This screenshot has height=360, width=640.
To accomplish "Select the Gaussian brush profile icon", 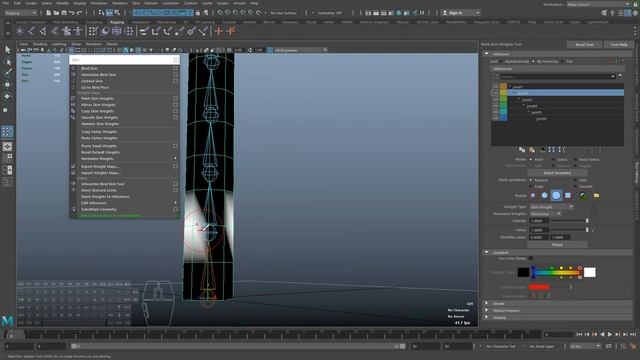I will tap(533, 196).
